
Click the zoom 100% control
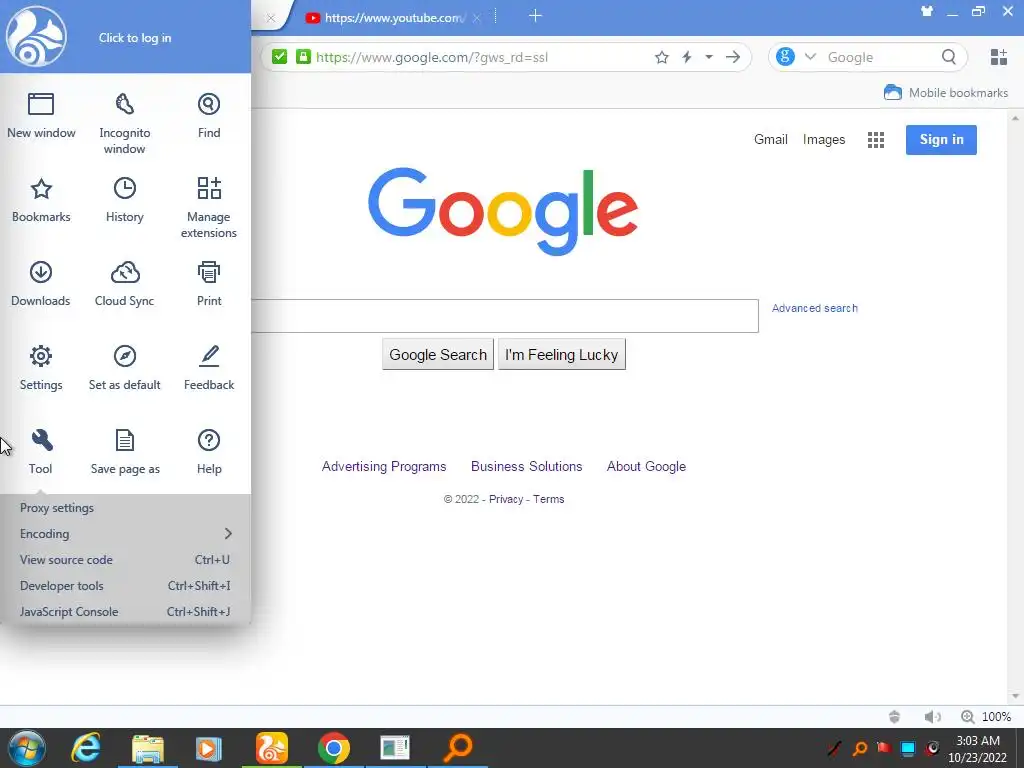pos(986,717)
